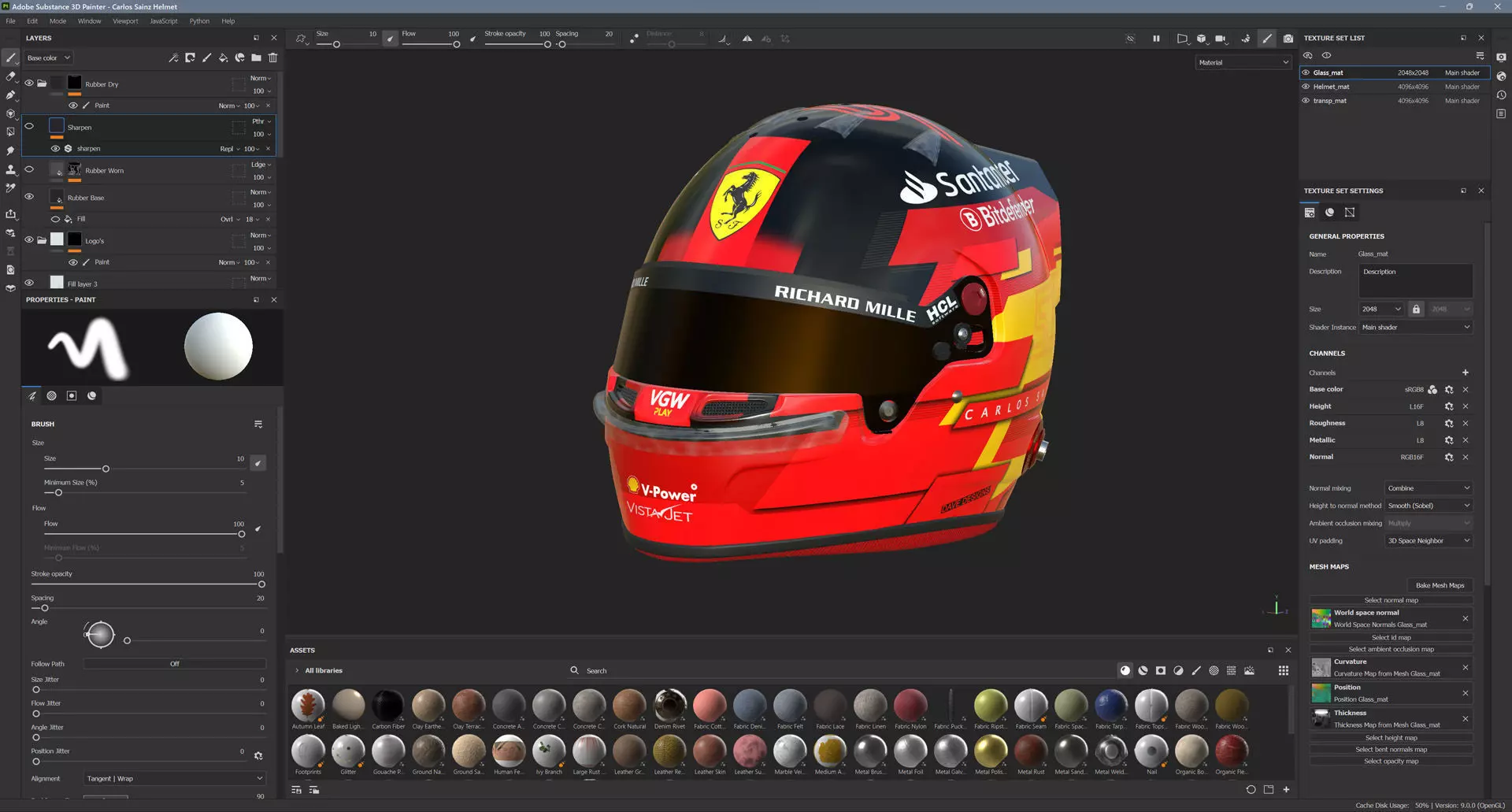
Task: Pause the engine computation in viewport toolbar
Action: [x=1156, y=38]
